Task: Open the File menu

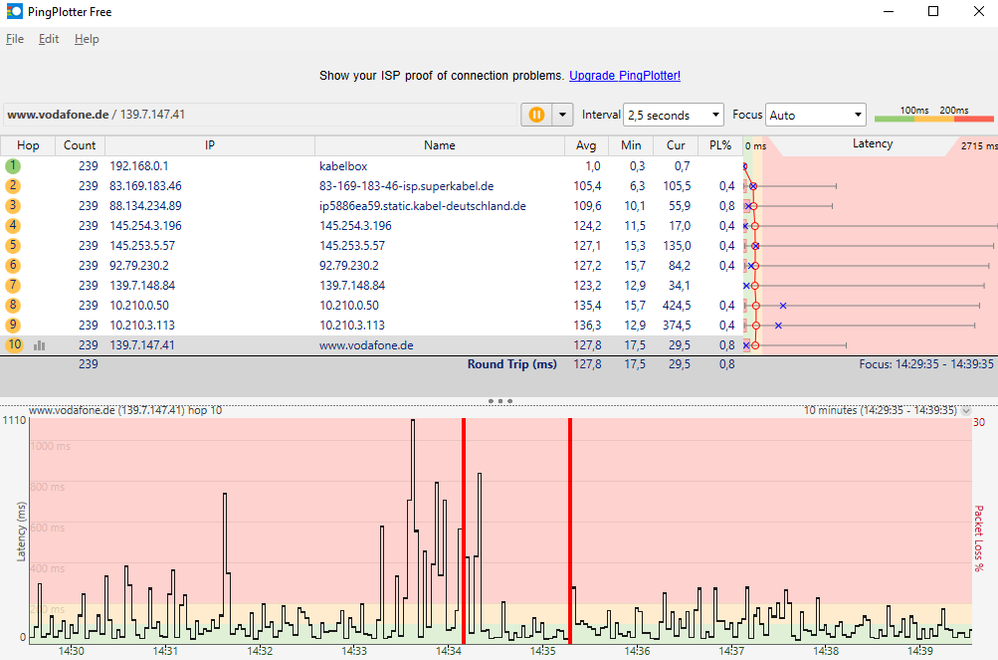Action: pyautogui.click(x=15, y=39)
